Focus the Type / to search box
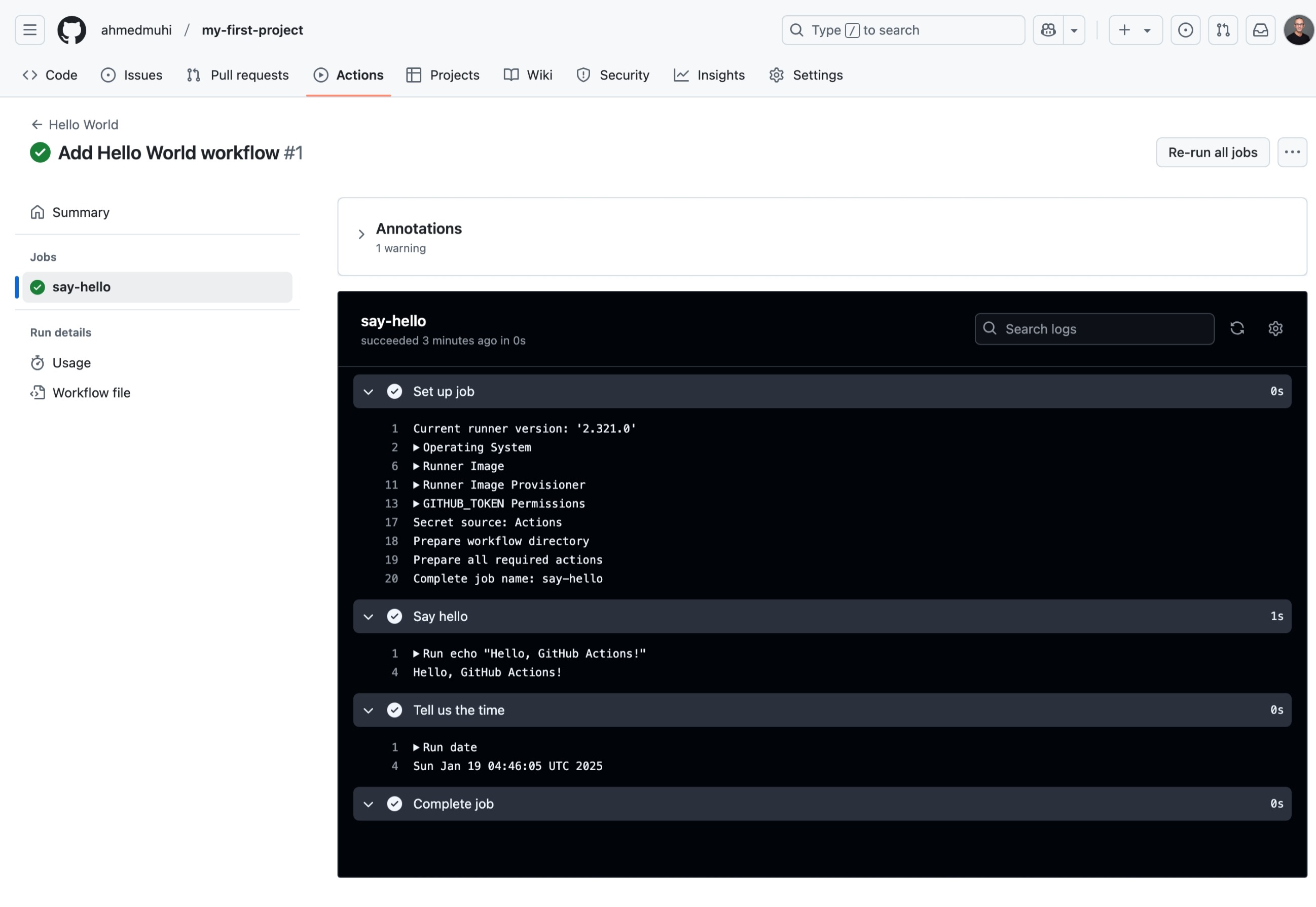 coord(903,29)
